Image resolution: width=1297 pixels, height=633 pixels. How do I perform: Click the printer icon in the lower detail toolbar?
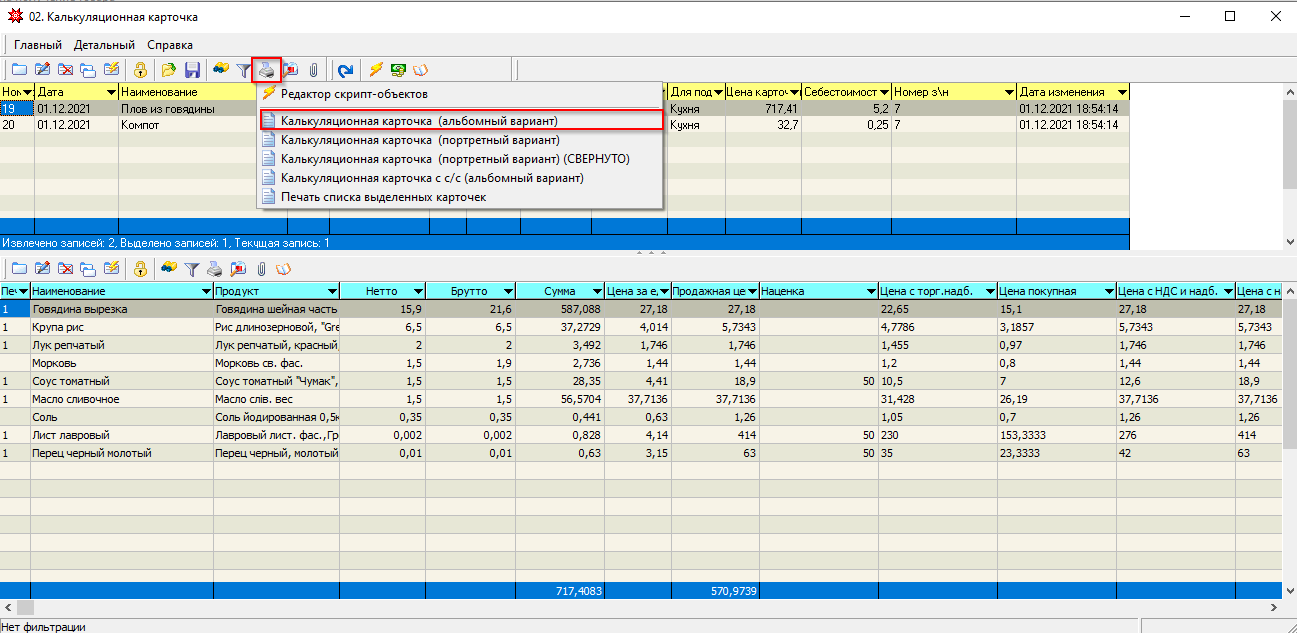pos(214,269)
